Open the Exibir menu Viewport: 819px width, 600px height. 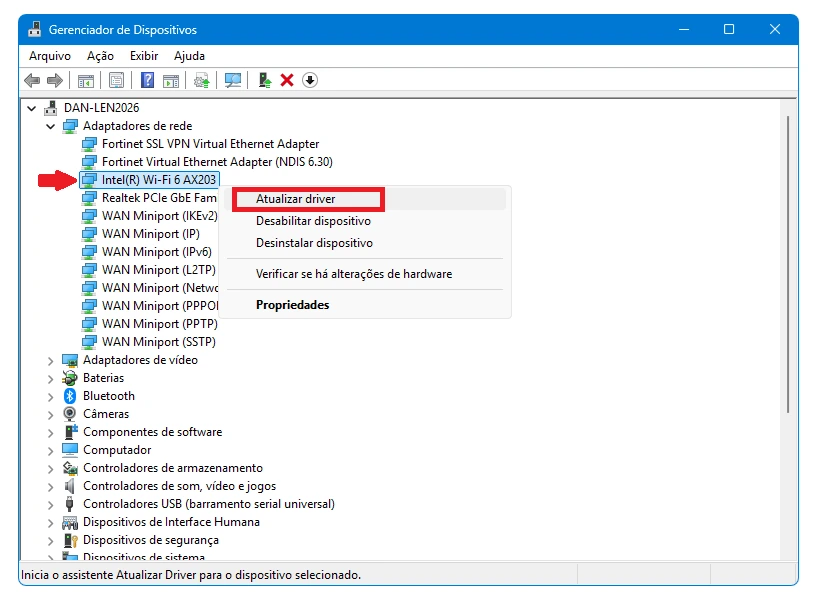coord(144,56)
